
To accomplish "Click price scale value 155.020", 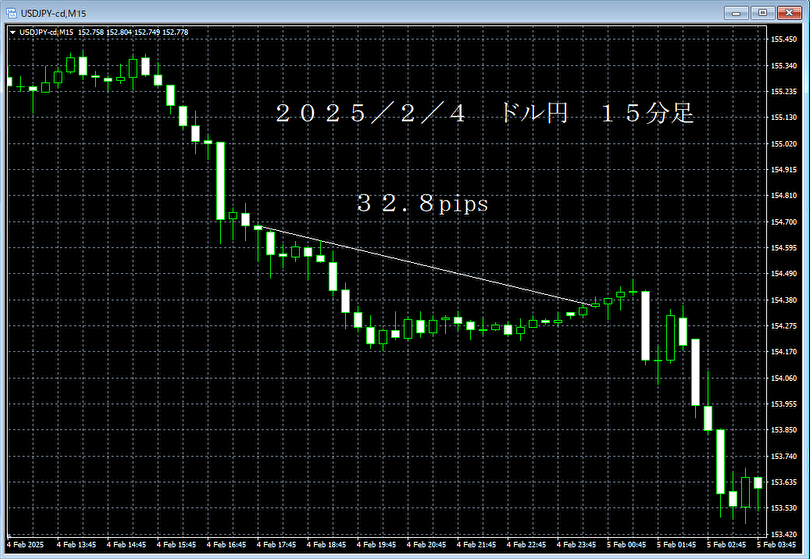I will click(x=784, y=144).
